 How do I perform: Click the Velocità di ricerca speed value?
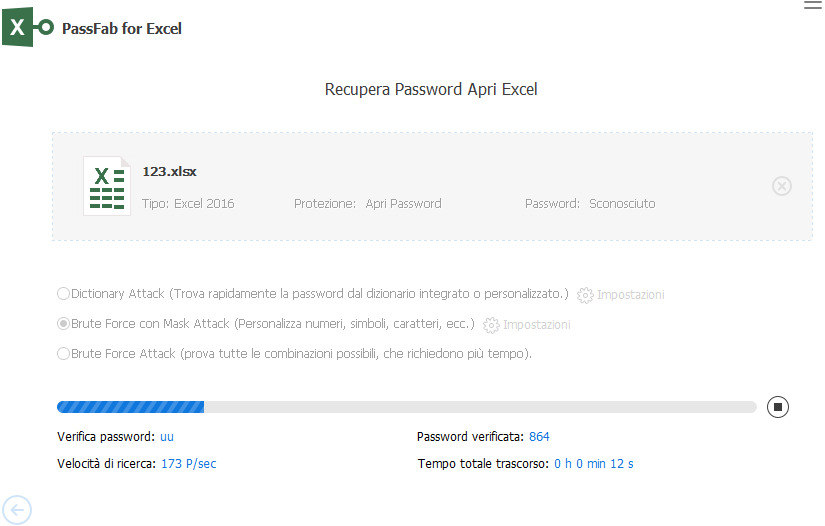[x=188, y=464]
